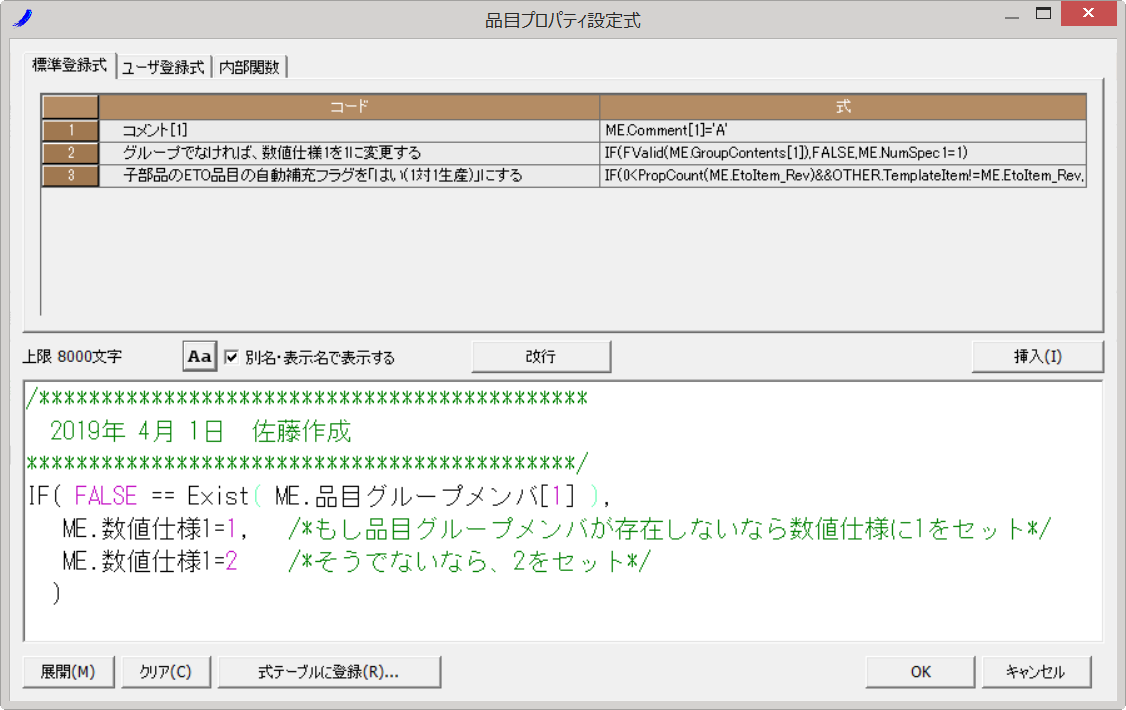Click the table's top-left corner header cell

point(70,107)
